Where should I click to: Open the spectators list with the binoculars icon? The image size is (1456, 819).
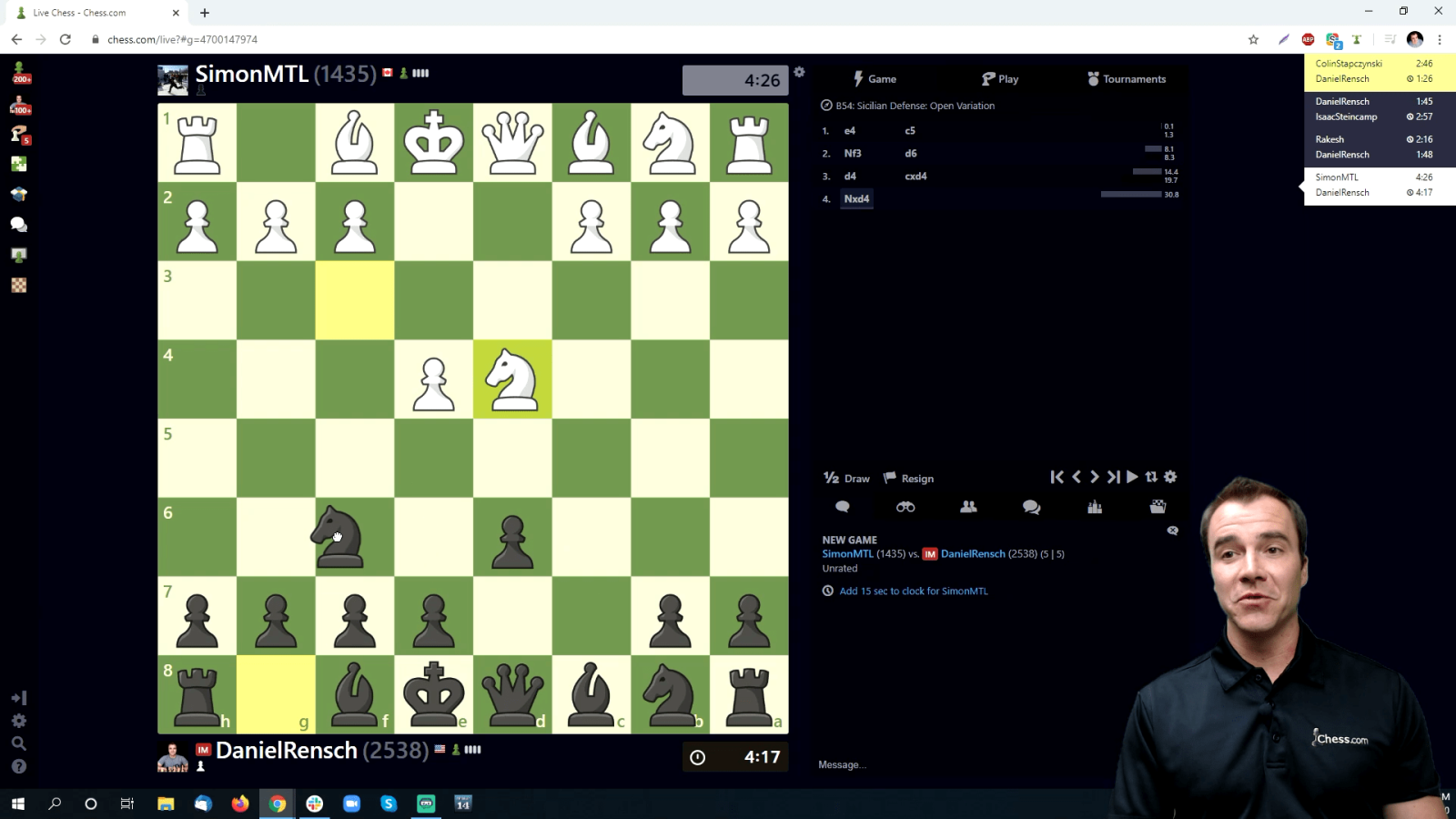(x=905, y=507)
